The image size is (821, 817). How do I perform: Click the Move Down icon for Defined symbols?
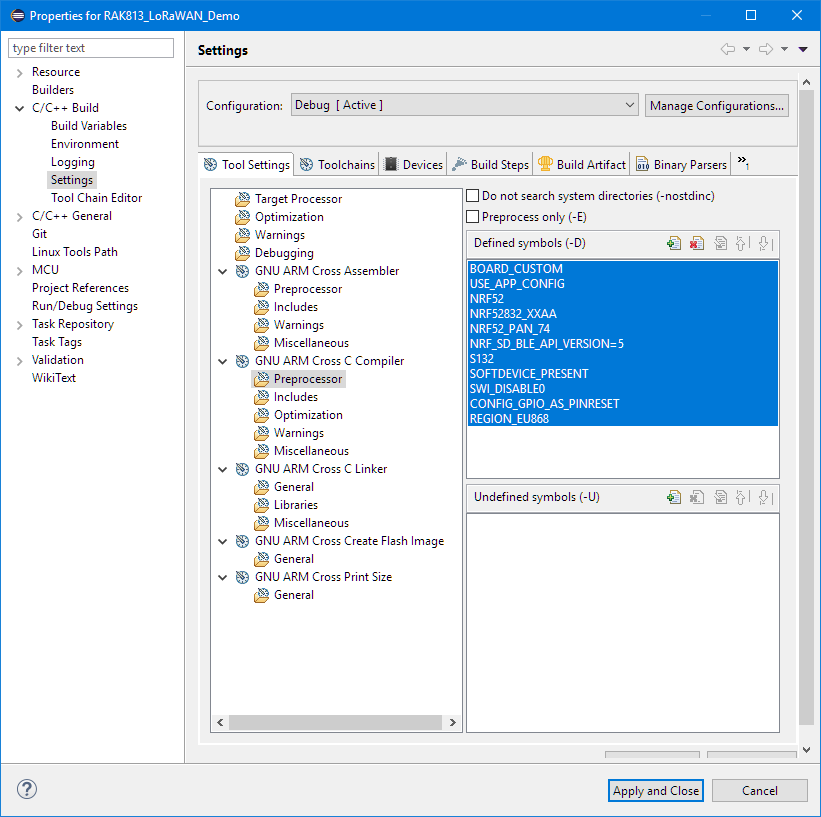click(763, 243)
